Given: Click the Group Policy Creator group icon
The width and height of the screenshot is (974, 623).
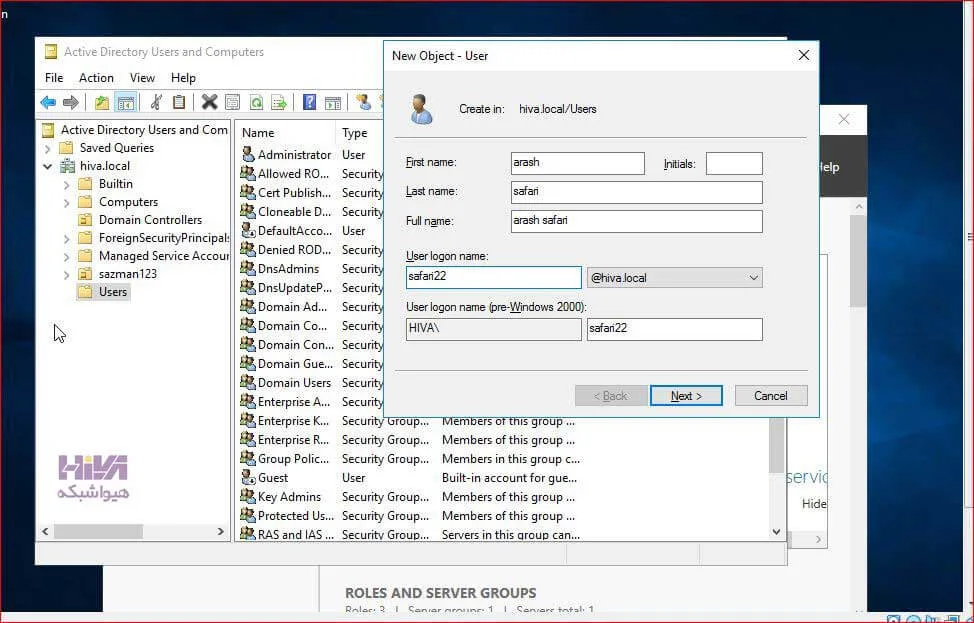Looking at the screenshot, I should (248, 458).
